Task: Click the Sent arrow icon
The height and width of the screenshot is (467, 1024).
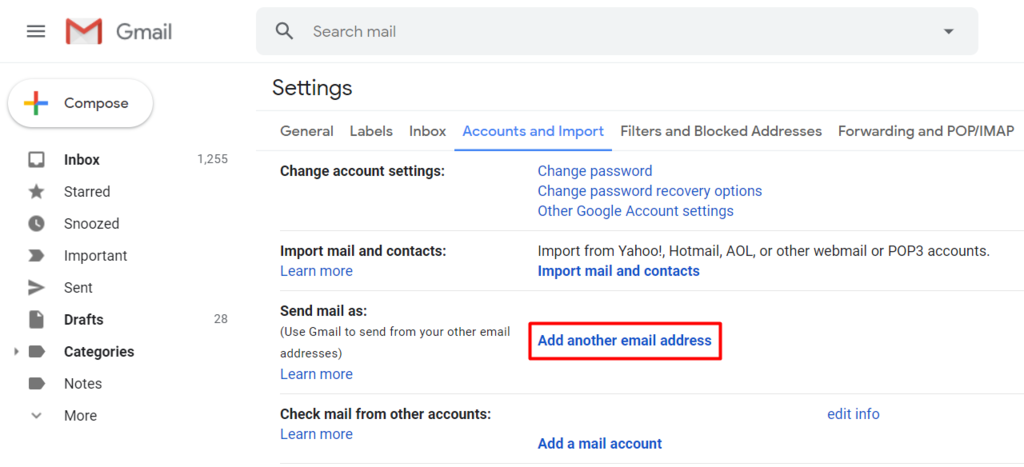Action: coord(36,288)
